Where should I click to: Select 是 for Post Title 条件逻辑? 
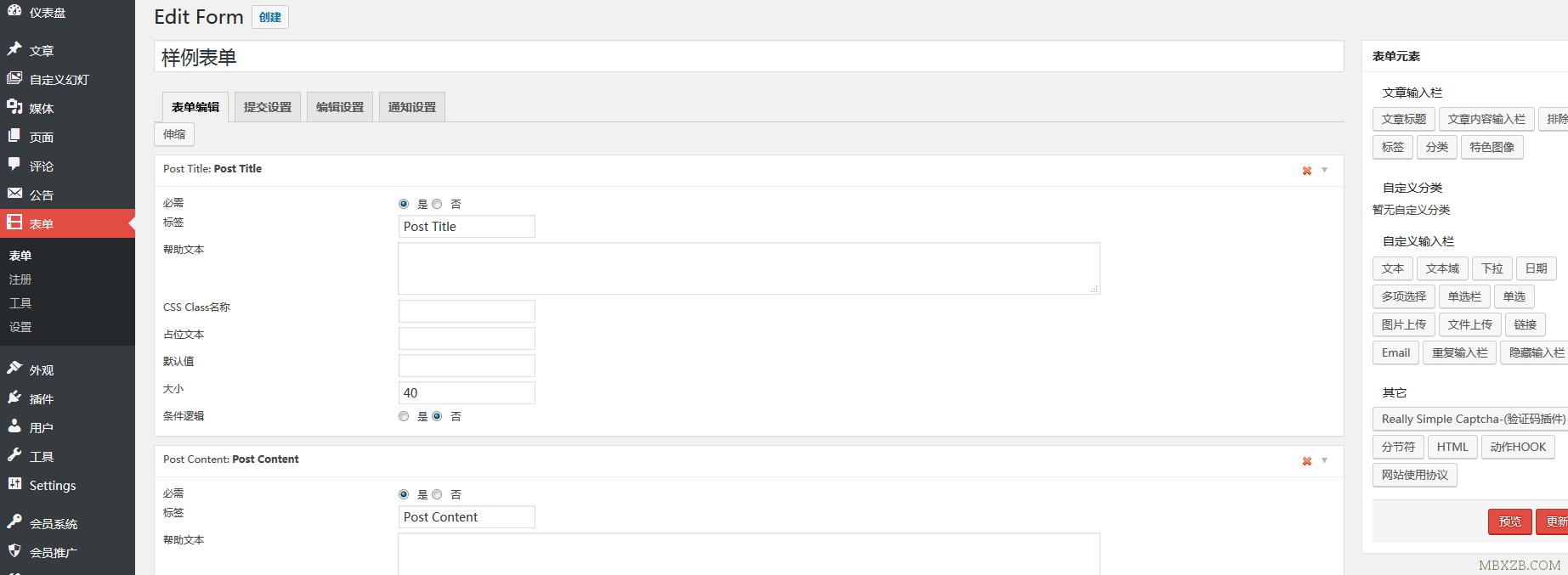click(404, 415)
